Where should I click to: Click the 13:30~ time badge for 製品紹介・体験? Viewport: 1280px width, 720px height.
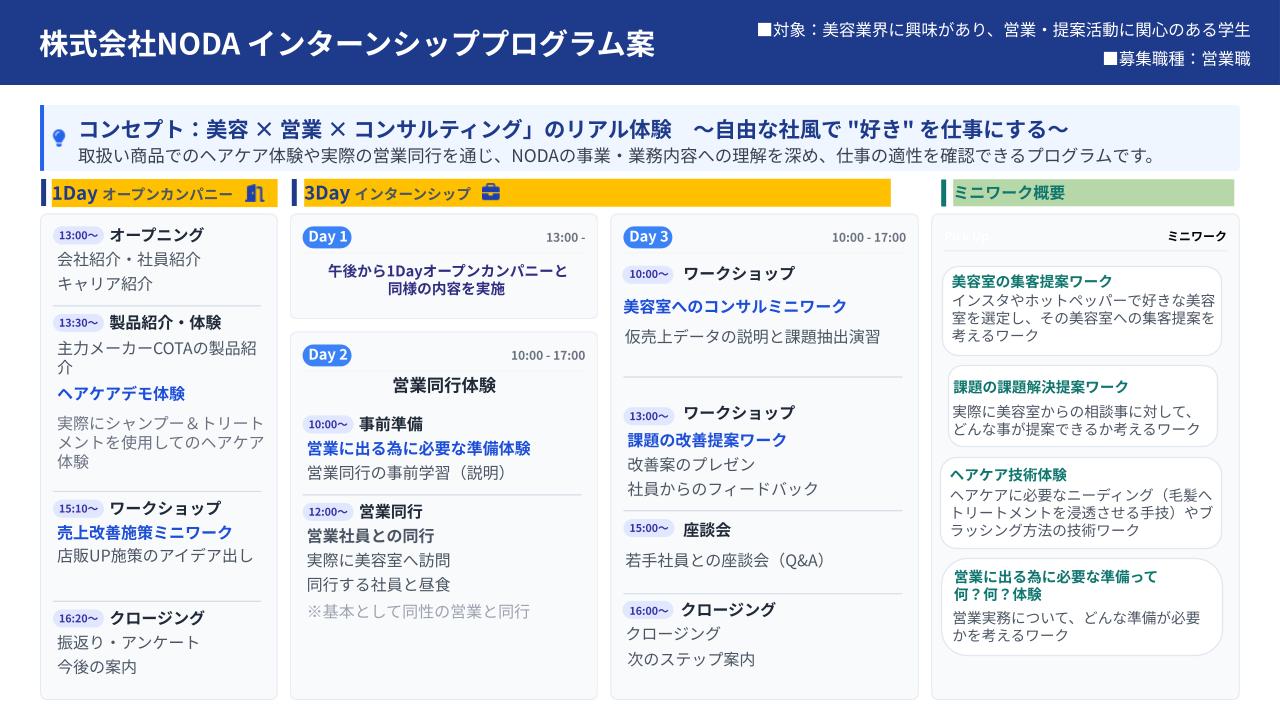click(78, 323)
